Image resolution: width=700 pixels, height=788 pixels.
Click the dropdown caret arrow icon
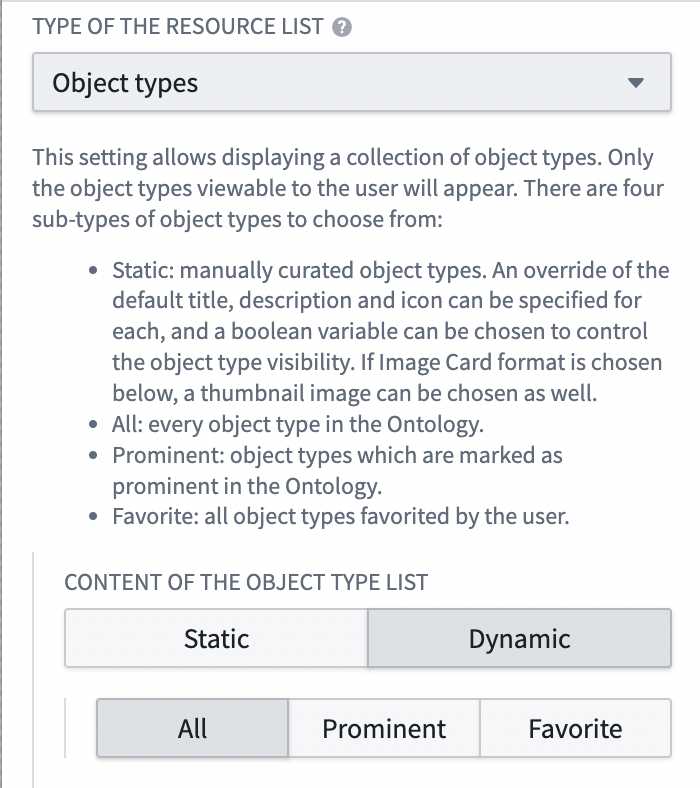636,82
